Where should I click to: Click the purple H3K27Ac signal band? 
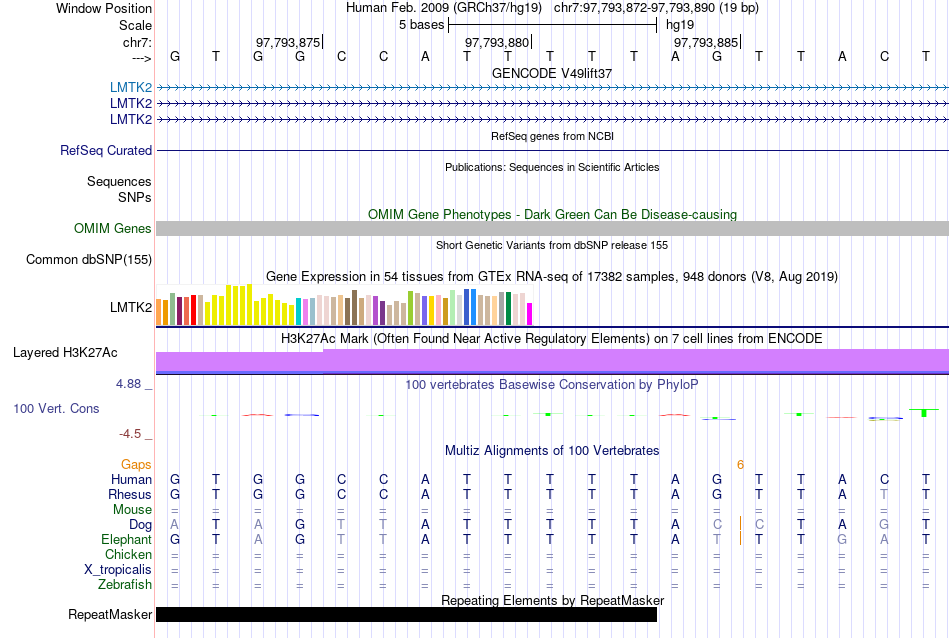pyautogui.click(x=553, y=361)
